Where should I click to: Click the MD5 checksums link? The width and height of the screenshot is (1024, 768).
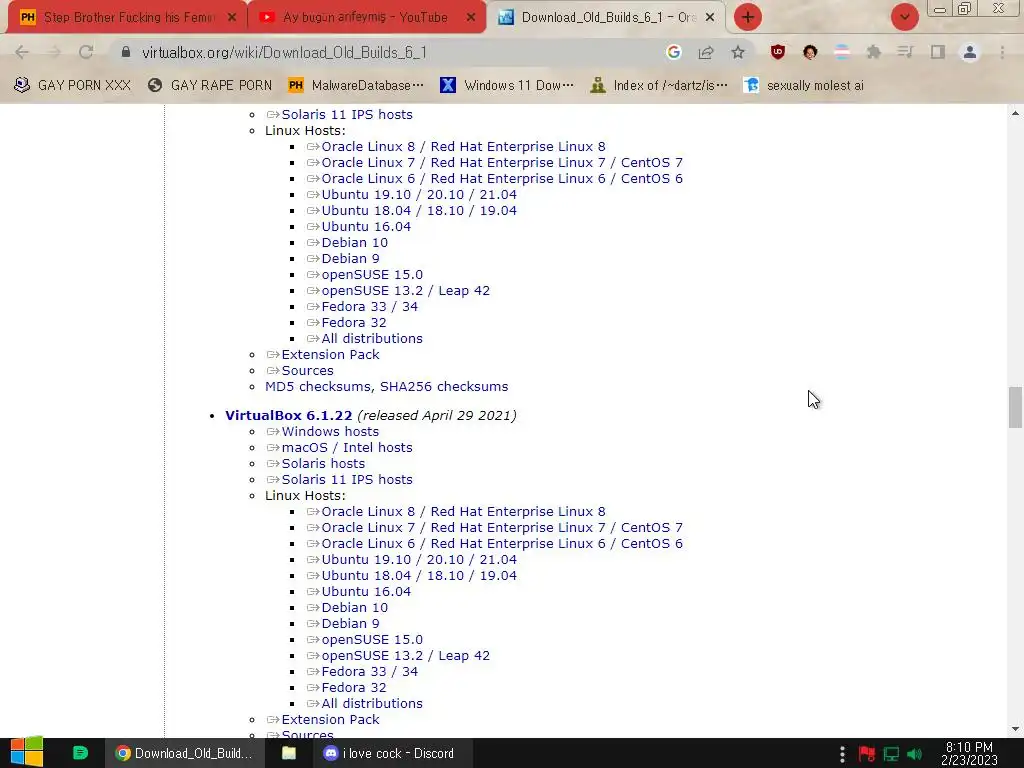319,387
